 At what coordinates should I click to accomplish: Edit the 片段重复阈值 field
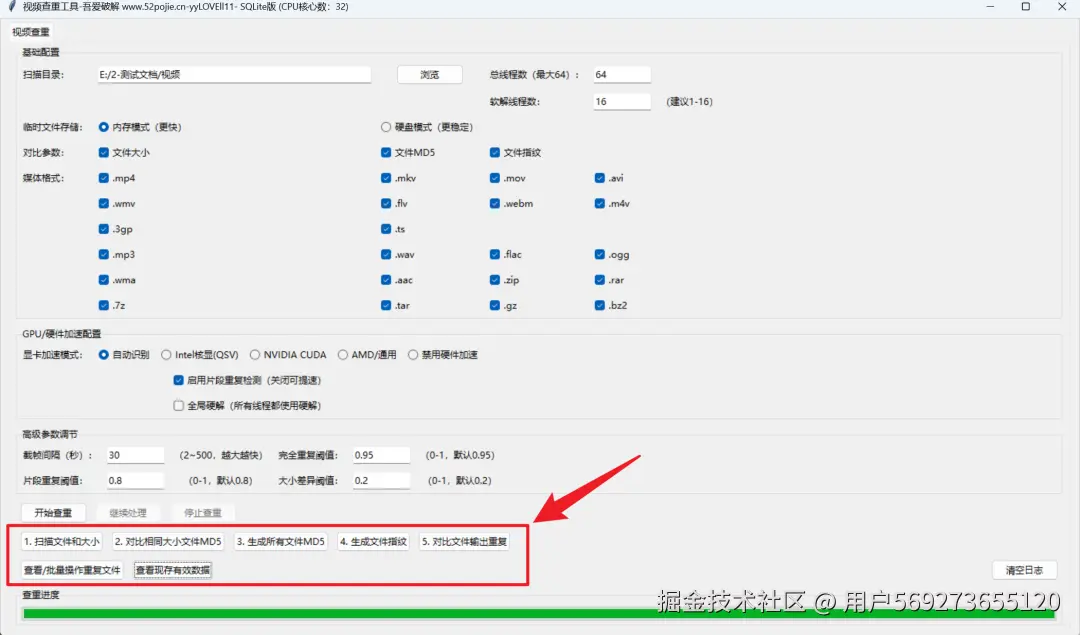[x=135, y=481]
